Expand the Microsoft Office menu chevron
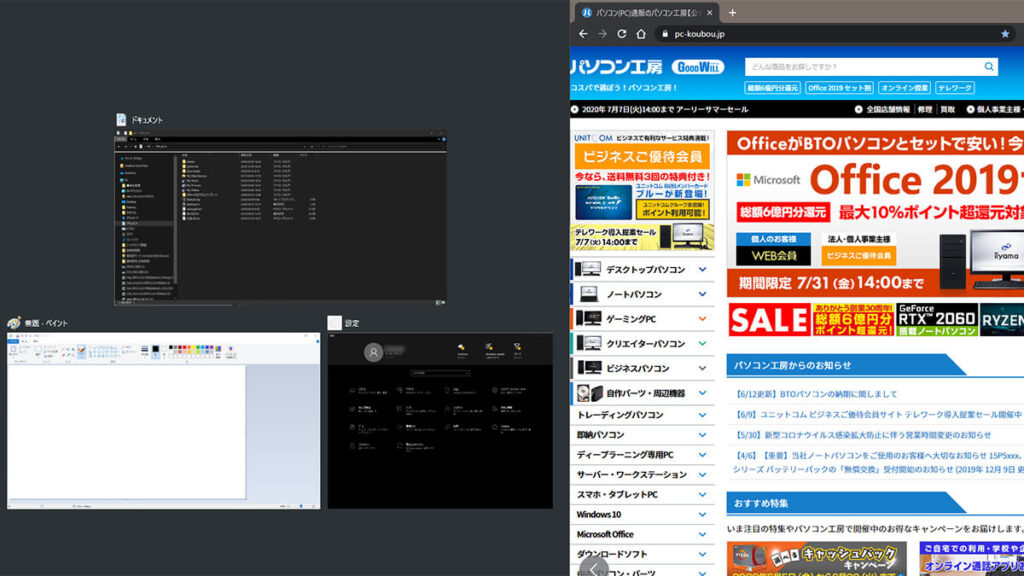 click(x=702, y=534)
